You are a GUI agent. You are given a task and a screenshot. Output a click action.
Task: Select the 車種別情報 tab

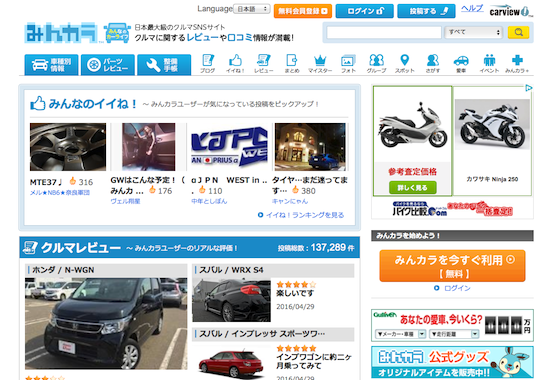pyautogui.click(x=51, y=65)
